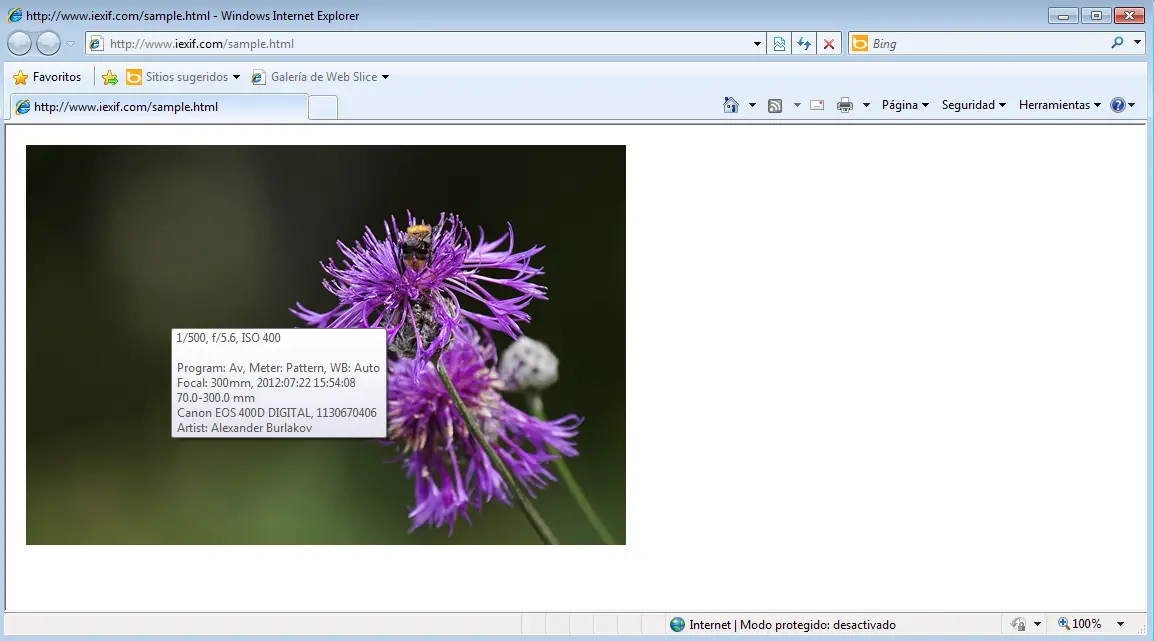Click the New Tab button
The width and height of the screenshot is (1154, 641).
(x=322, y=107)
